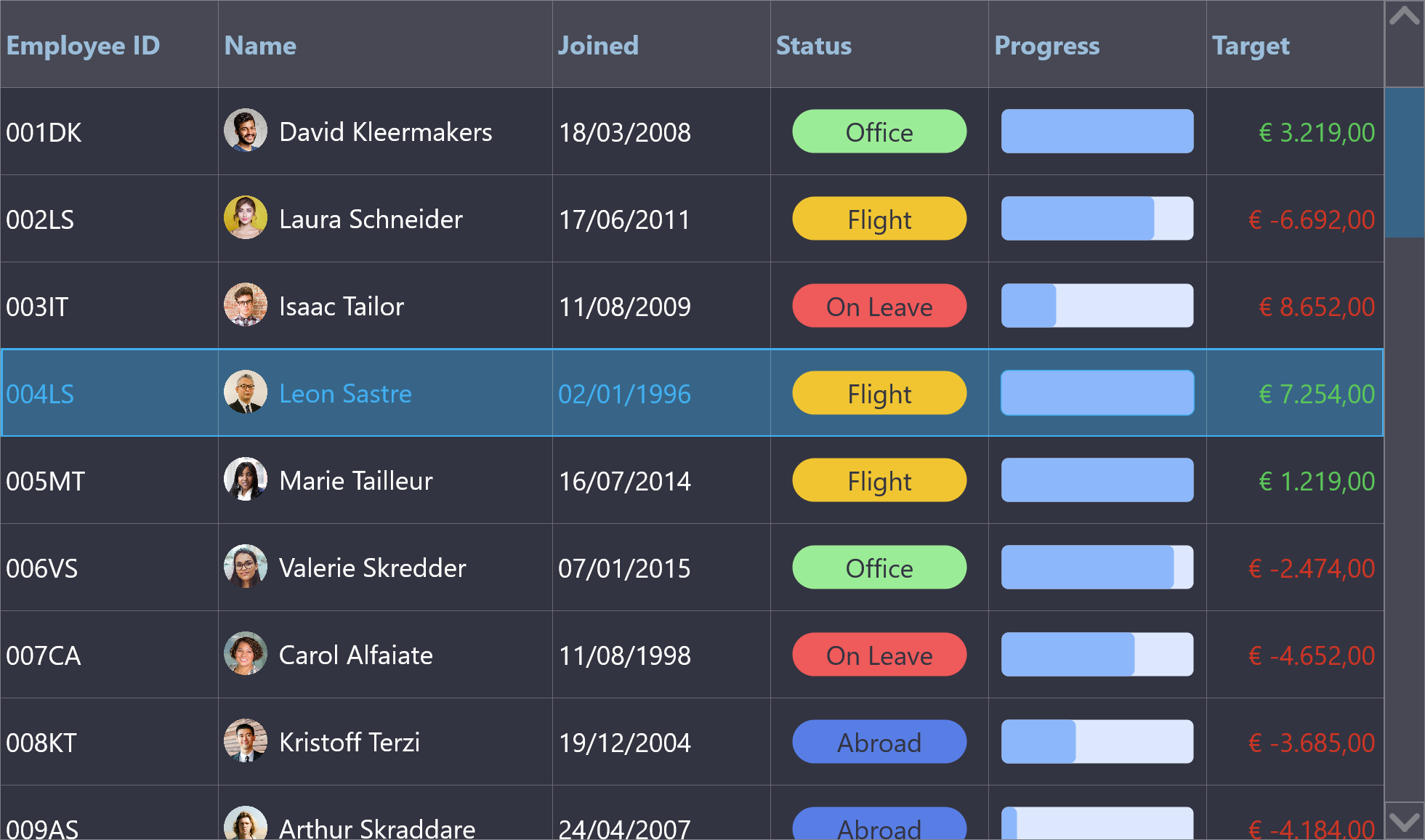This screenshot has width=1425, height=840.
Task: Sort by the Joined column header
Action: [x=598, y=45]
